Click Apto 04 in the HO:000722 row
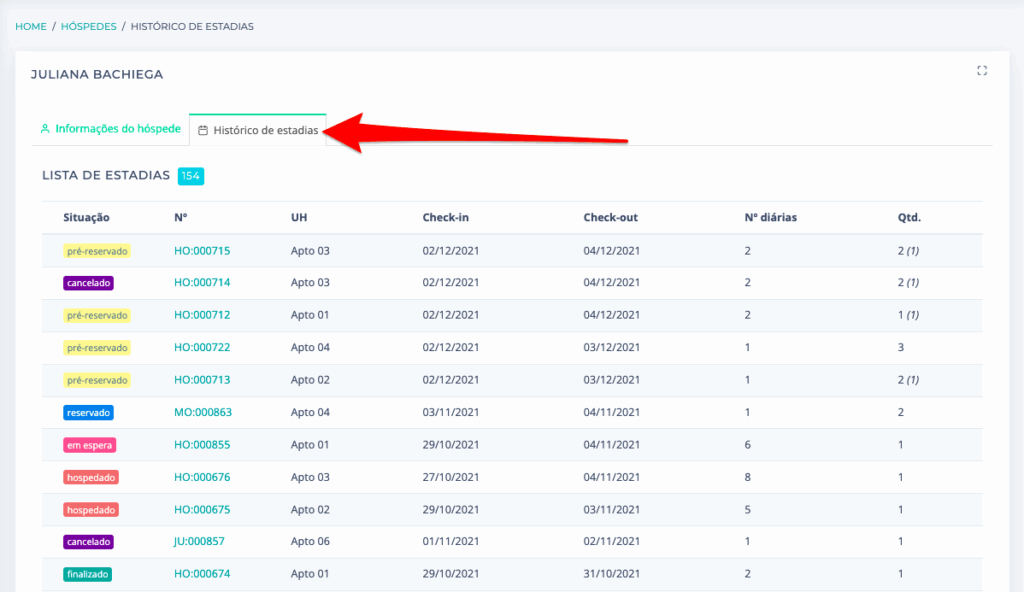Screen dimensions: 1024x592 pyautogui.click(x=310, y=347)
